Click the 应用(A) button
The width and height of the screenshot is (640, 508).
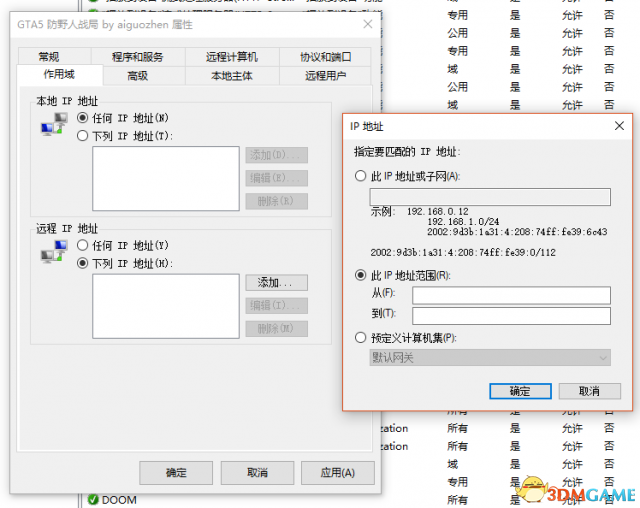pos(338,473)
